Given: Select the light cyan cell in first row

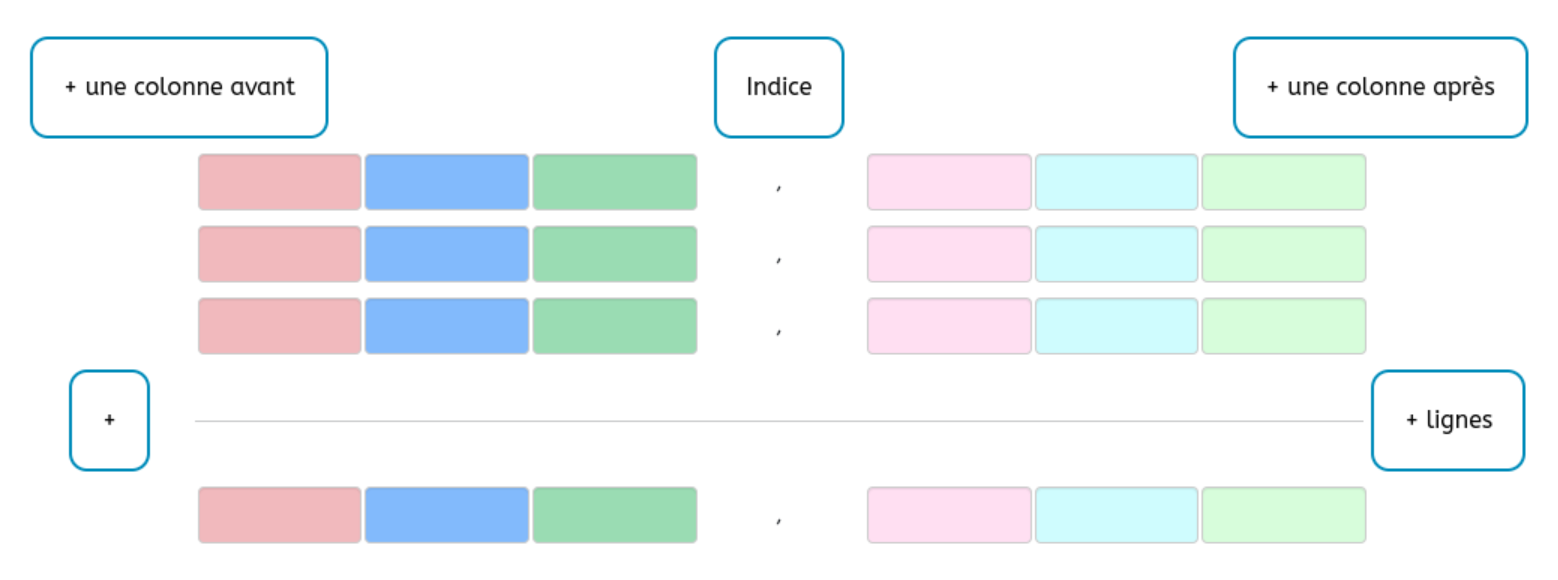Looking at the screenshot, I should click(1116, 182).
